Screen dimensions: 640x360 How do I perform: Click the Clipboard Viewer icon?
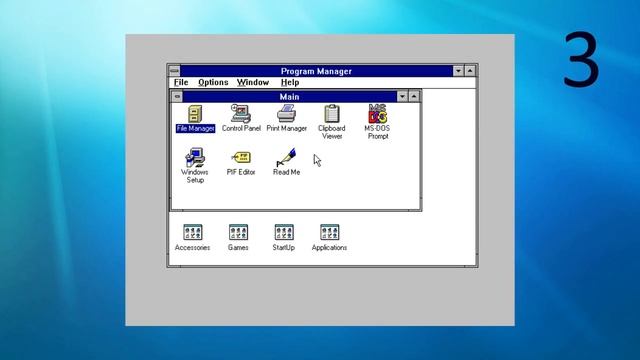click(x=332, y=114)
